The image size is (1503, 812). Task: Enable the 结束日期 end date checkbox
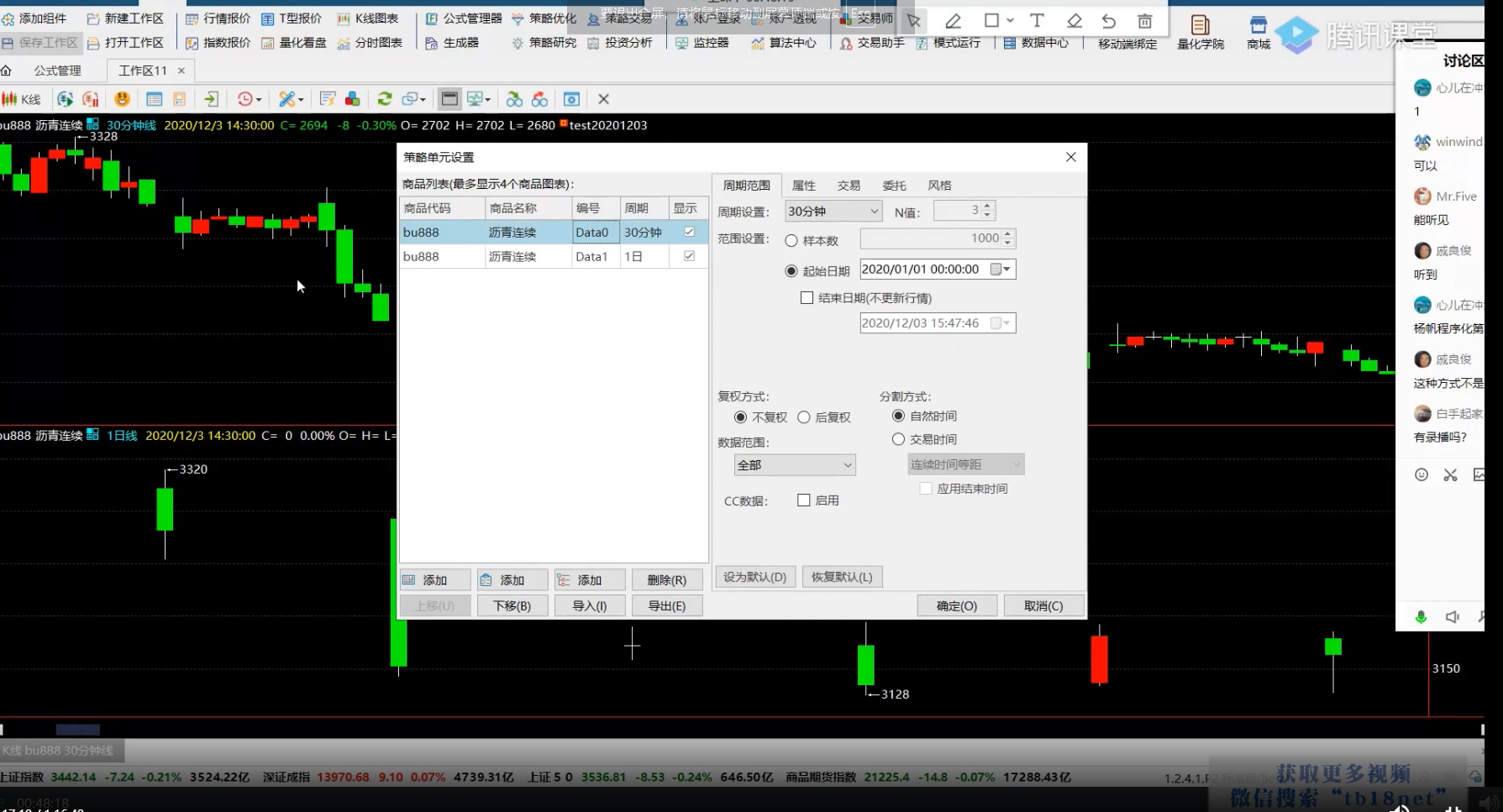pyautogui.click(x=807, y=298)
